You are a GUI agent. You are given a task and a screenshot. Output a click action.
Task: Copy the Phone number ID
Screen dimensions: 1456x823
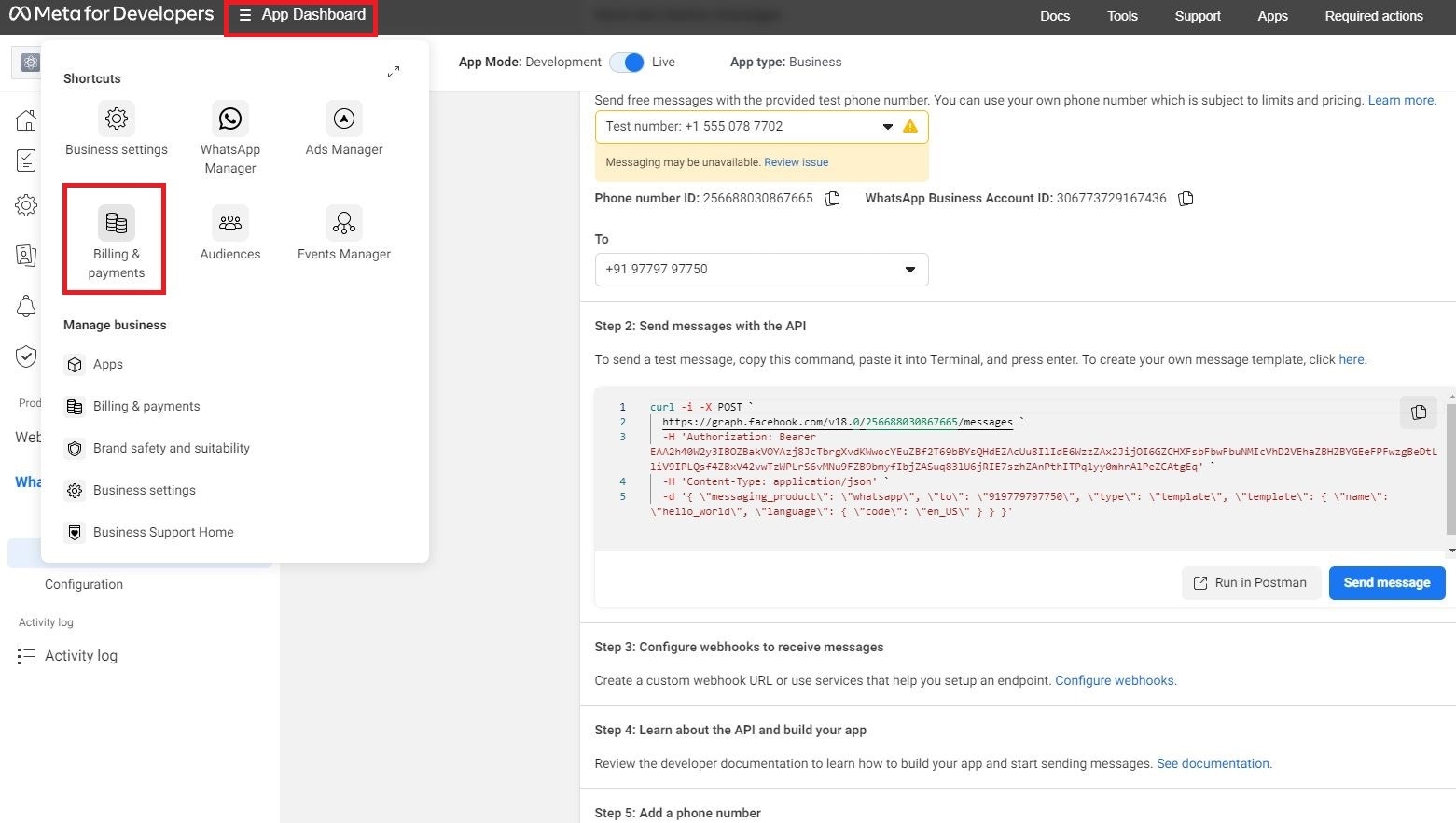[x=833, y=199]
